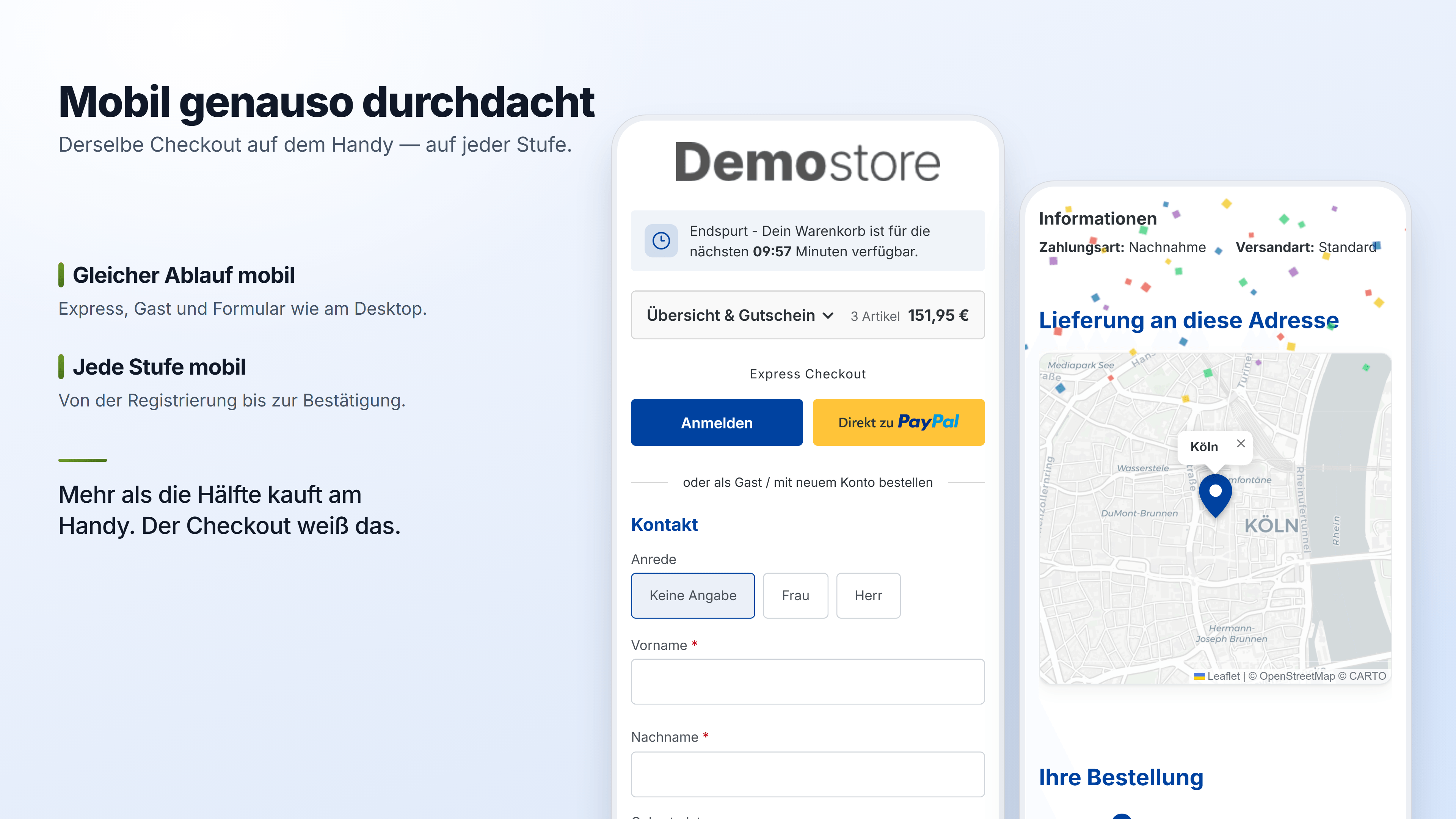Open the OpenStreetMap attribution link
The height and width of the screenshot is (819, 1456).
coord(1297,676)
